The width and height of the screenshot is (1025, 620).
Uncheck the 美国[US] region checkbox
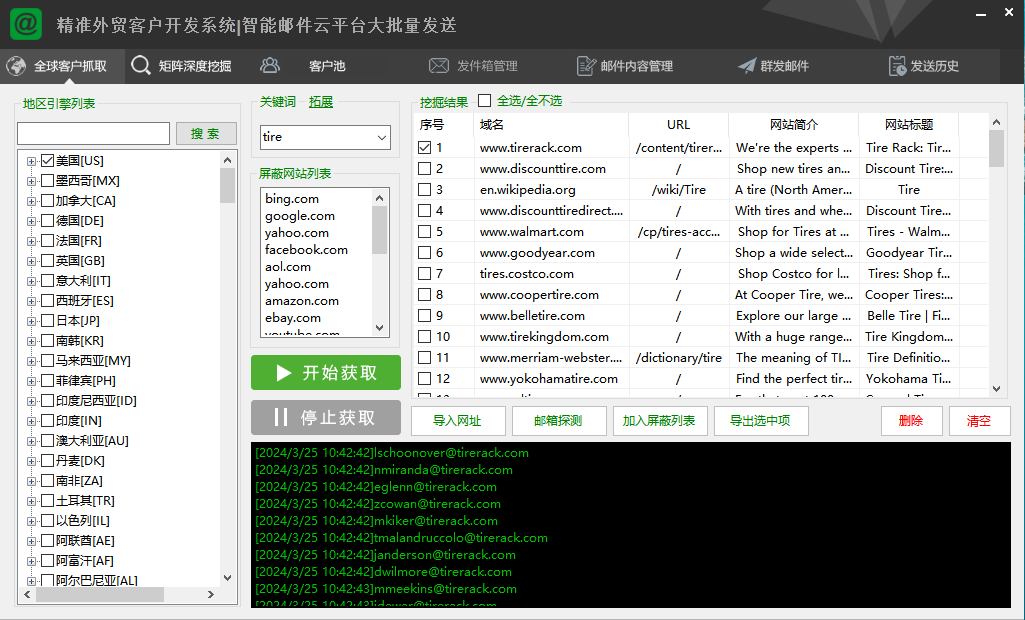pyautogui.click(x=48, y=161)
